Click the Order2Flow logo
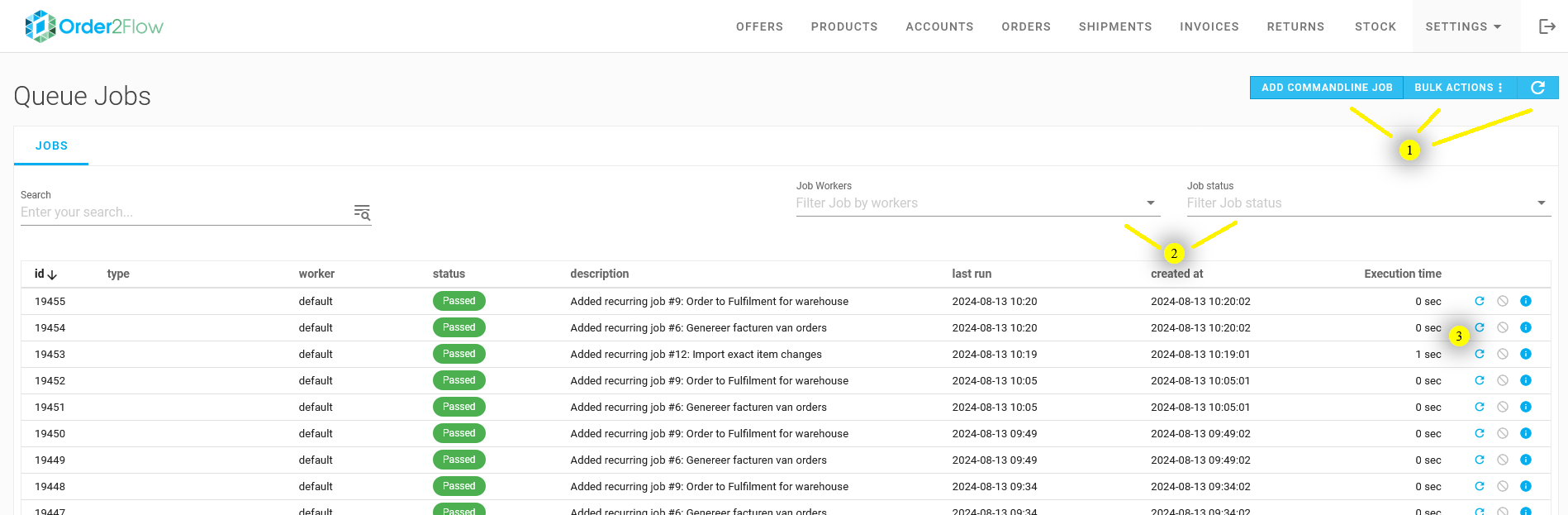This screenshot has height=515, width=1568. coord(94,26)
